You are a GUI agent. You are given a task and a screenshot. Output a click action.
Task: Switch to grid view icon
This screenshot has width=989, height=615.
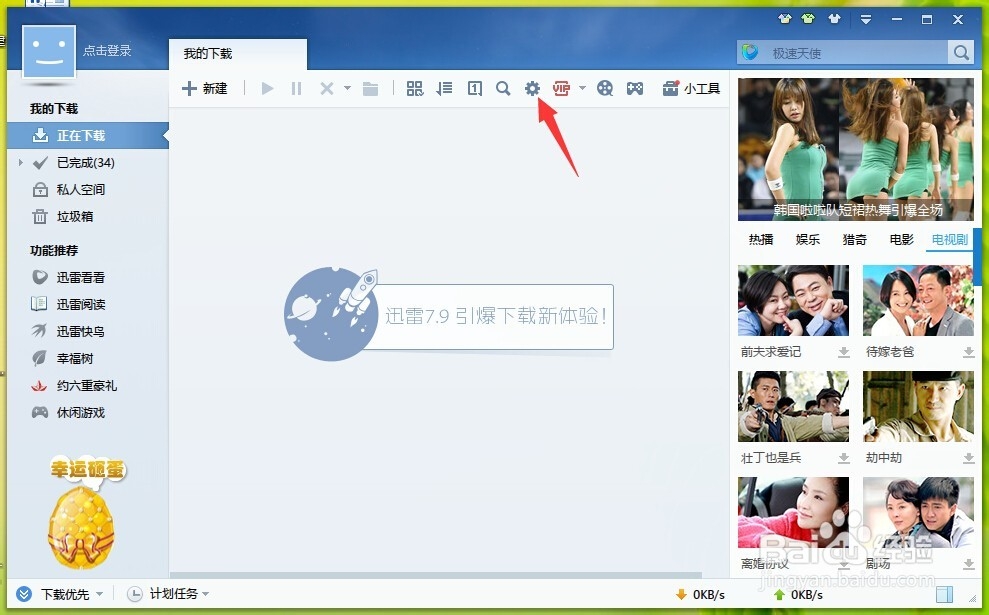[x=414, y=89]
